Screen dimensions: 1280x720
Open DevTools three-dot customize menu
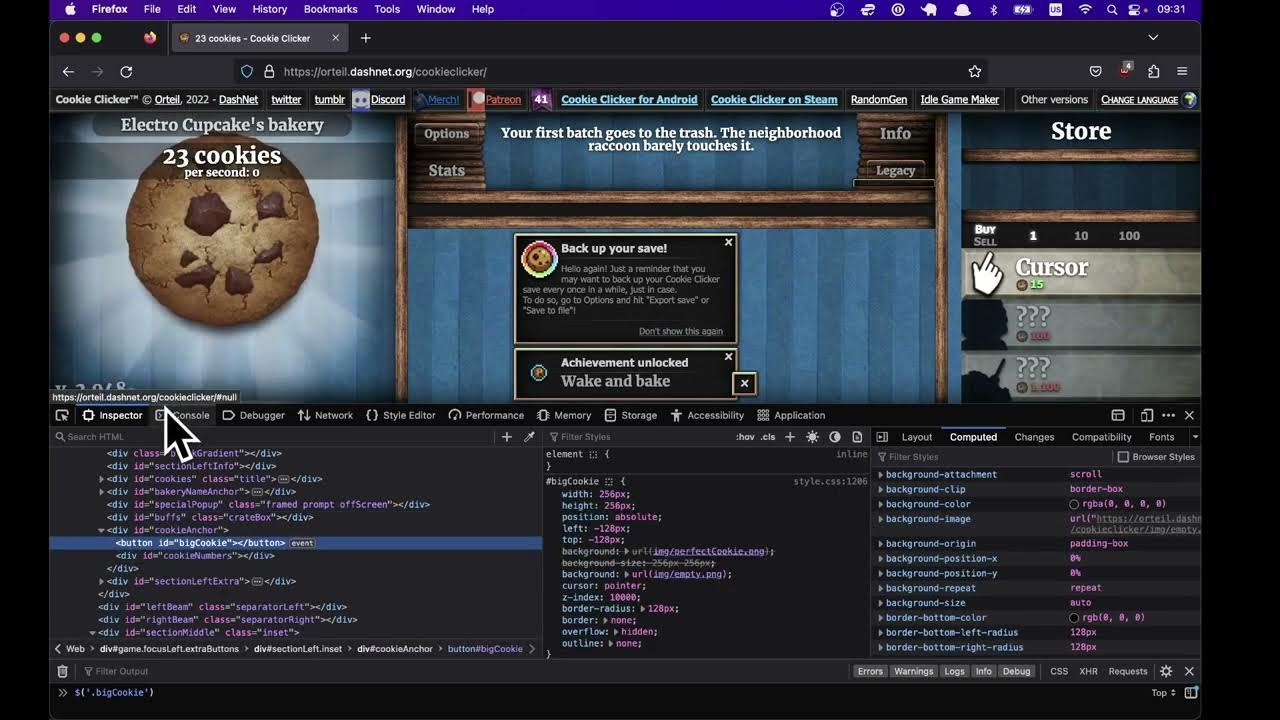[1168, 415]
